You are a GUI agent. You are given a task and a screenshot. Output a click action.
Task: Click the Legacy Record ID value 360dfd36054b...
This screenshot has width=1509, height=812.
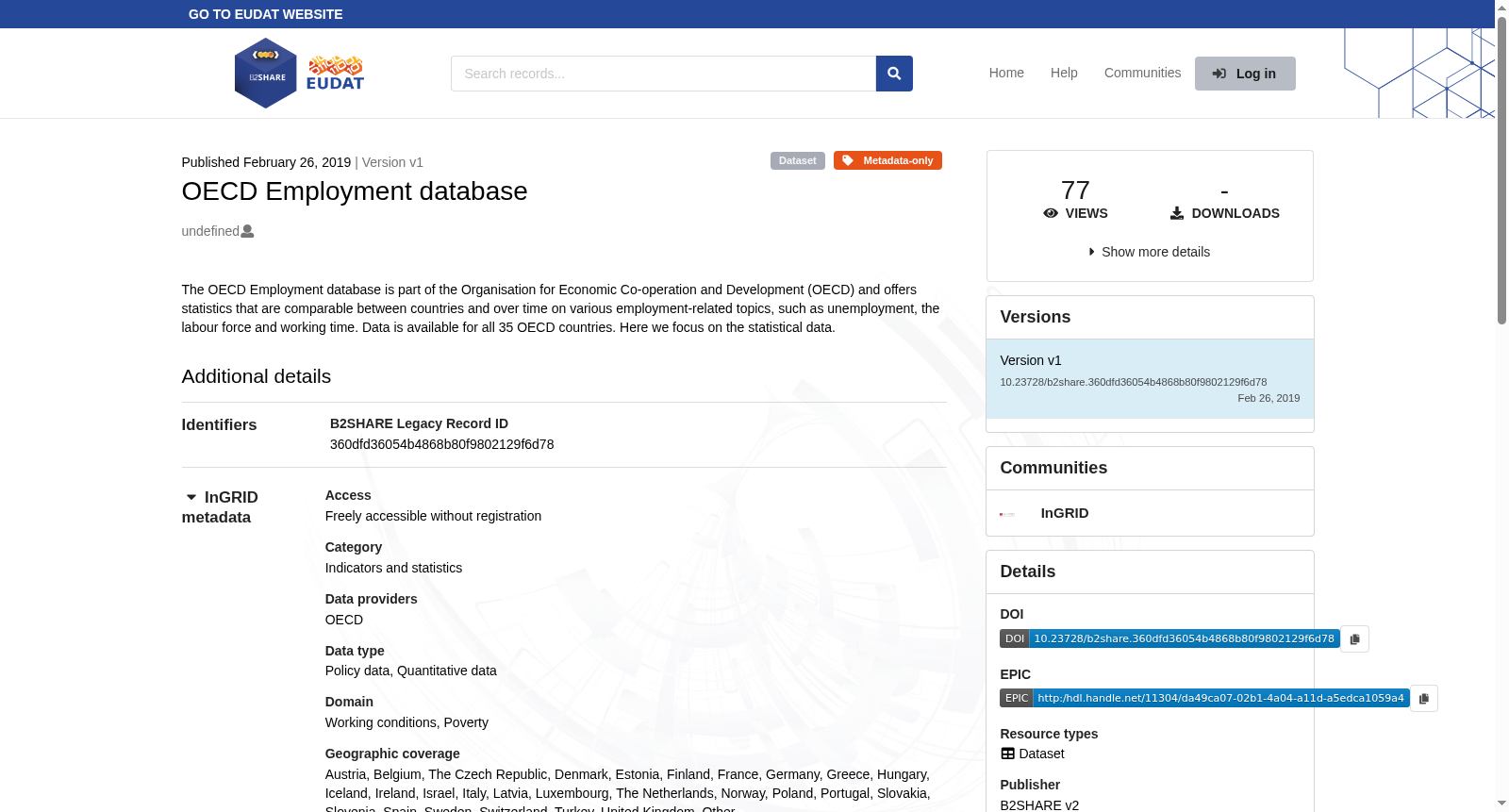pos(441,444)
